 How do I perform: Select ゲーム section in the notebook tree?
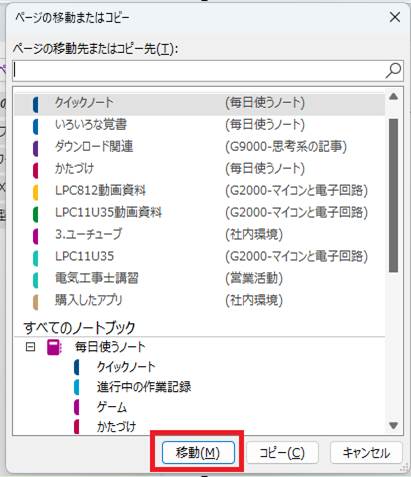(112, 407)
